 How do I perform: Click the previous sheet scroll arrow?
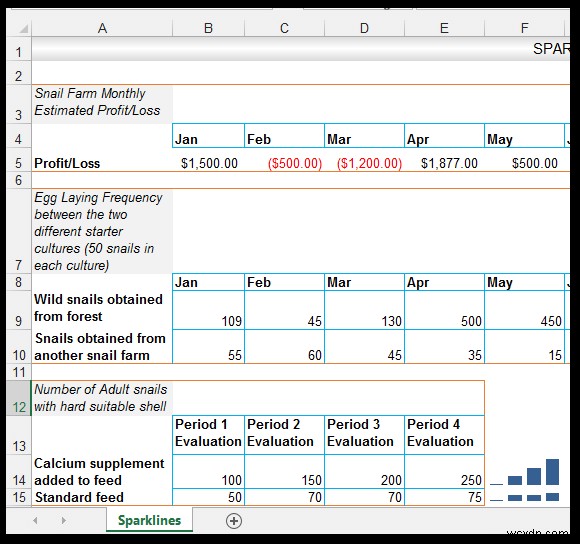click(36, 520)
